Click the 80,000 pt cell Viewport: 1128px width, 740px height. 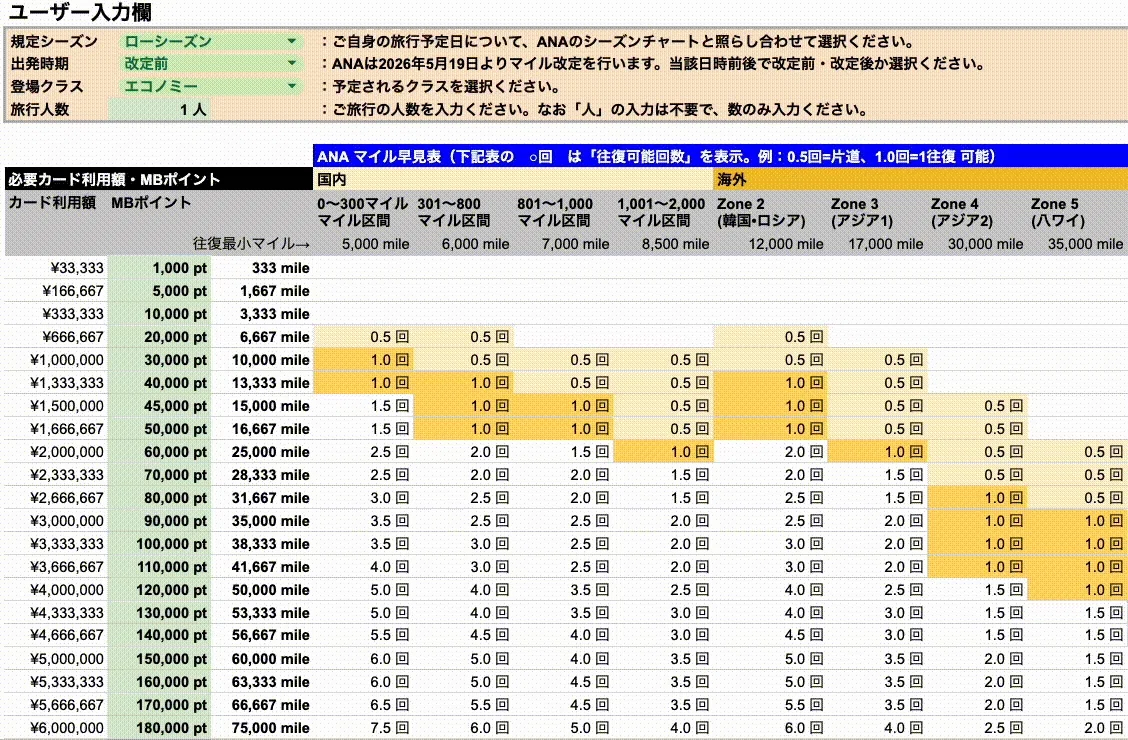coord(160,498)
